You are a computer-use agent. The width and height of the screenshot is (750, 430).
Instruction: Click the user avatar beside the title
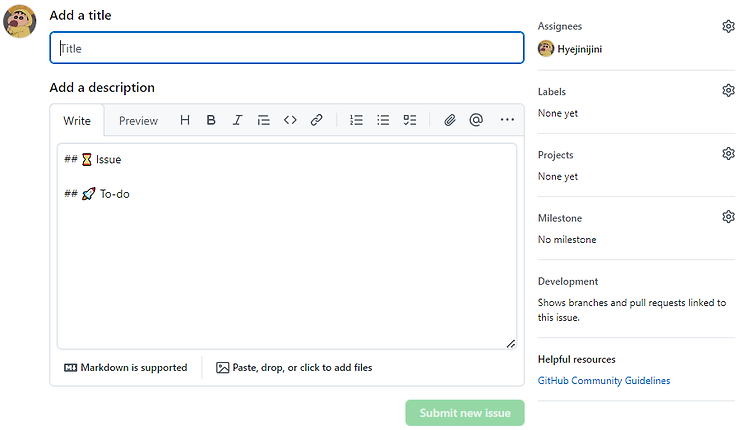coord(20,21)
